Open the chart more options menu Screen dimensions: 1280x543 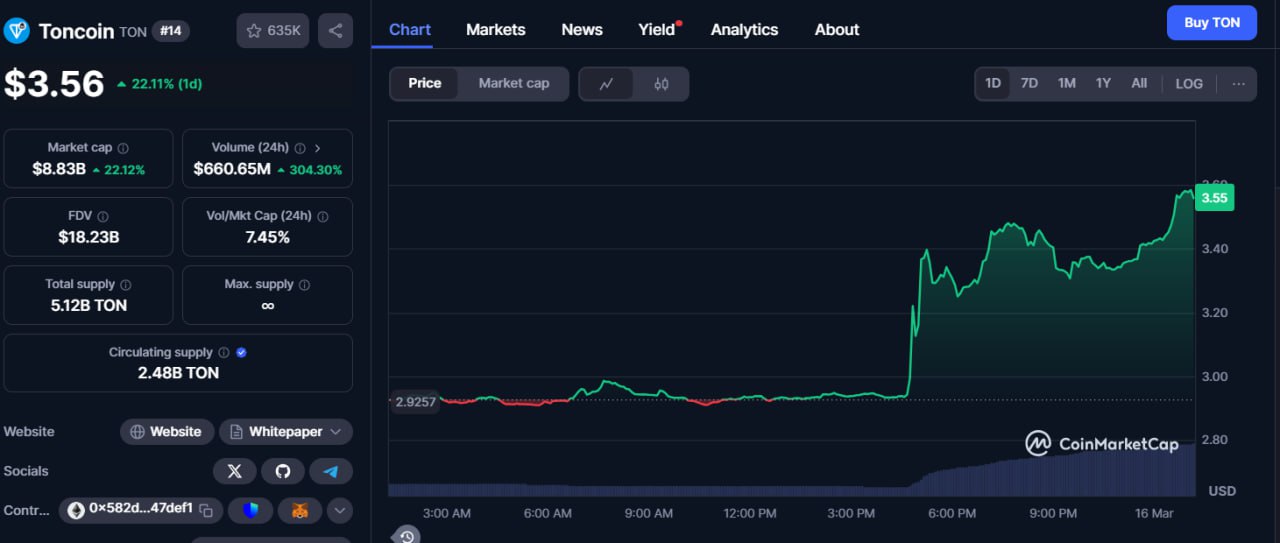(x=1238, y=84)
